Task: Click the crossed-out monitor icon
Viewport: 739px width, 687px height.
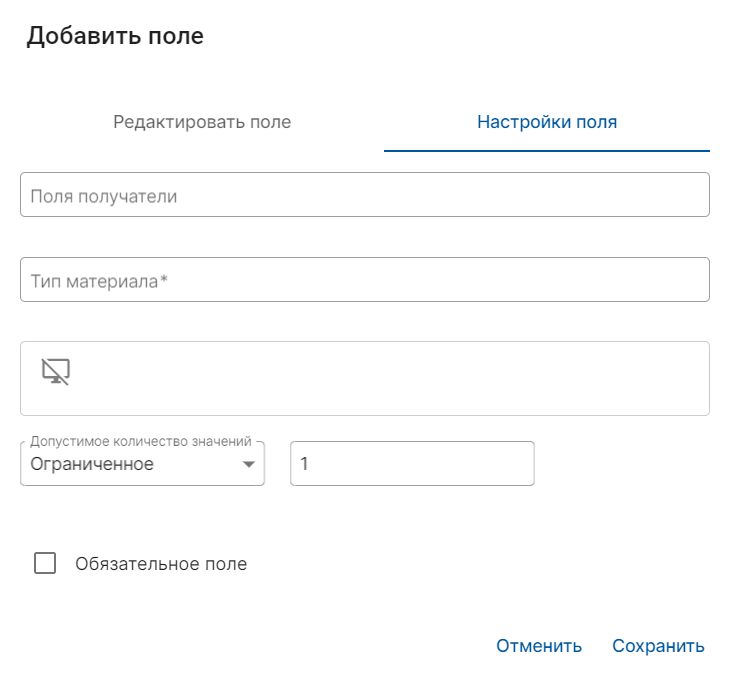Action: tap(56, 371)
